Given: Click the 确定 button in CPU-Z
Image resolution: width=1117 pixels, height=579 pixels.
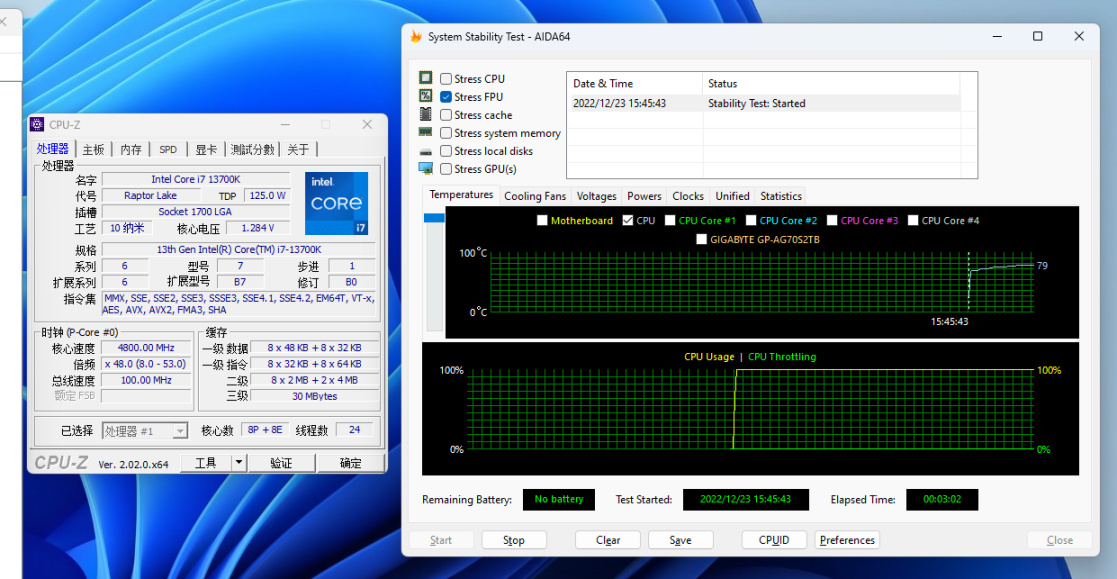Looking at the screenshot, I should [x=350, y=463].
